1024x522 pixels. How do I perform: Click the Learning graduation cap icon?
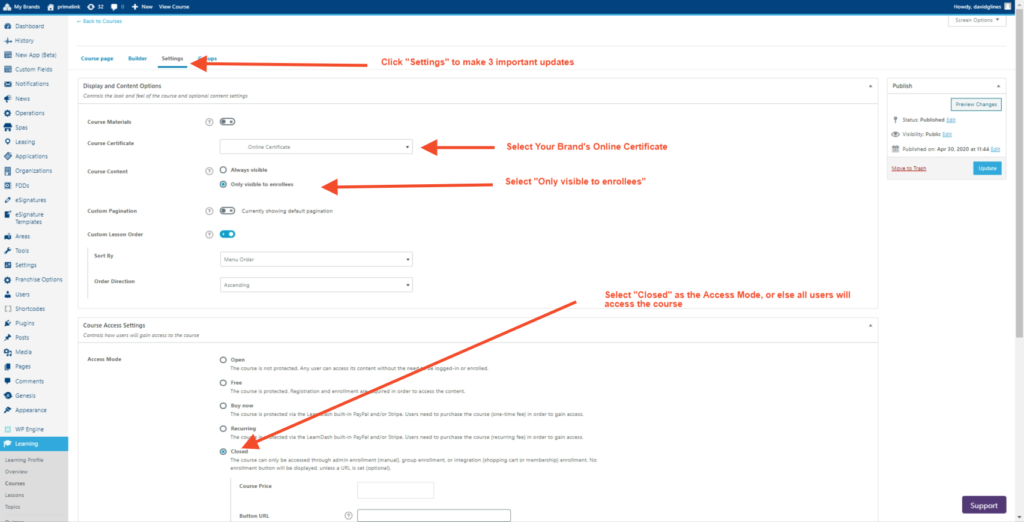8,444
